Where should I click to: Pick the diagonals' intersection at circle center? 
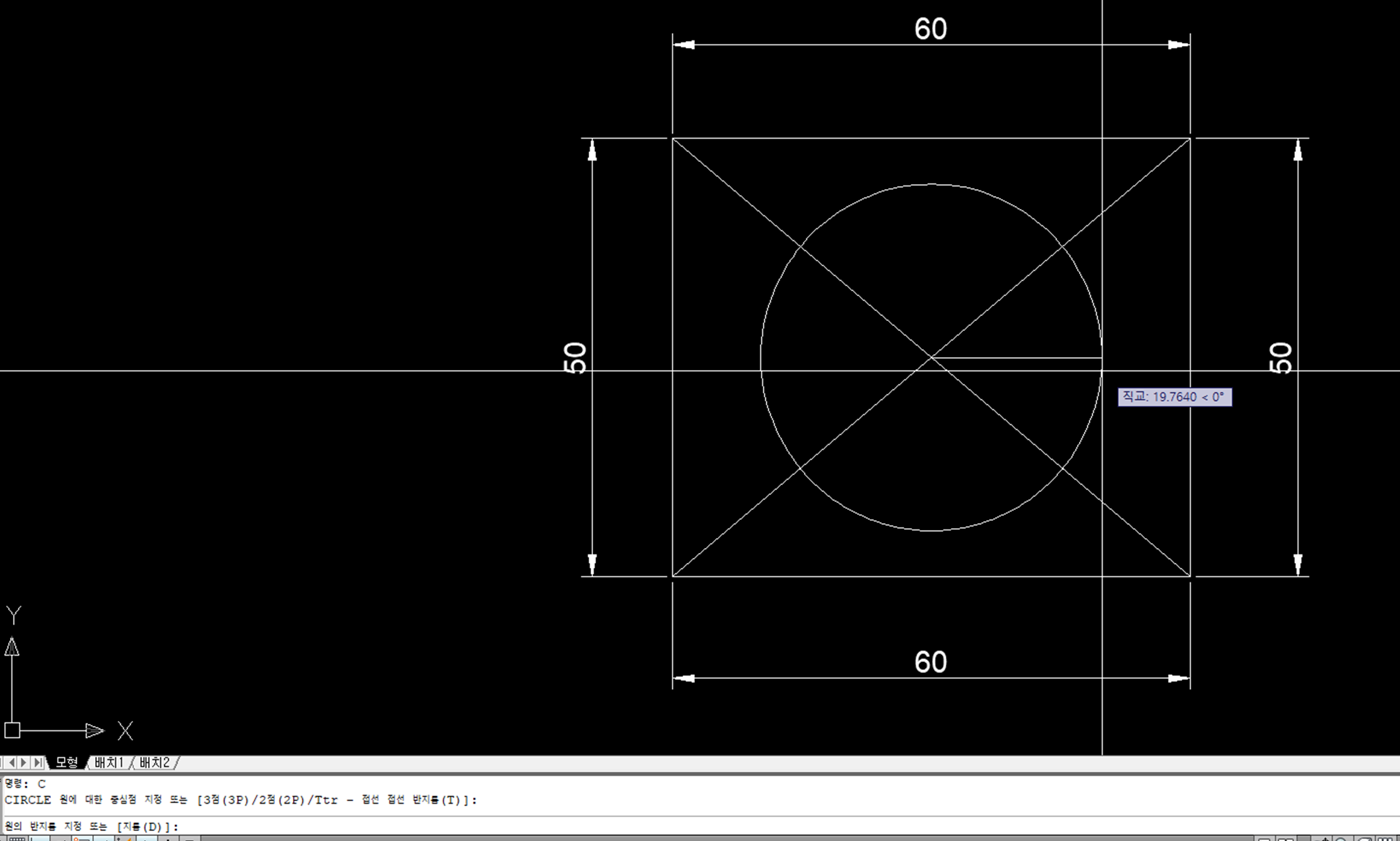(x=931, y=358)
